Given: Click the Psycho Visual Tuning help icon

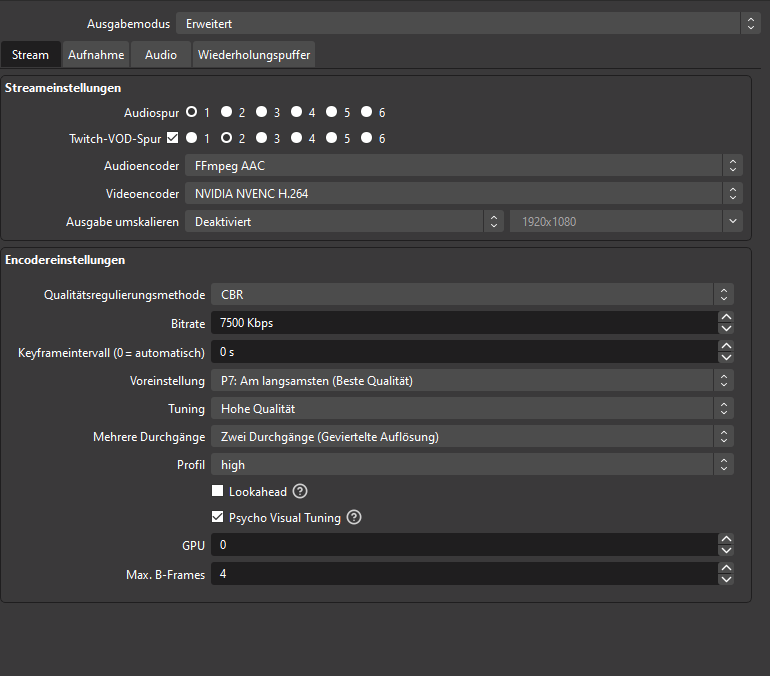Looking at the screenshot, I should [354, 518].
